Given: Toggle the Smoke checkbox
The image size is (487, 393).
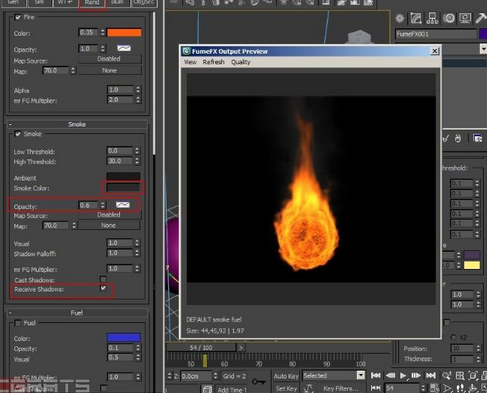Looking at the screenshot, I should pos(18,134).
